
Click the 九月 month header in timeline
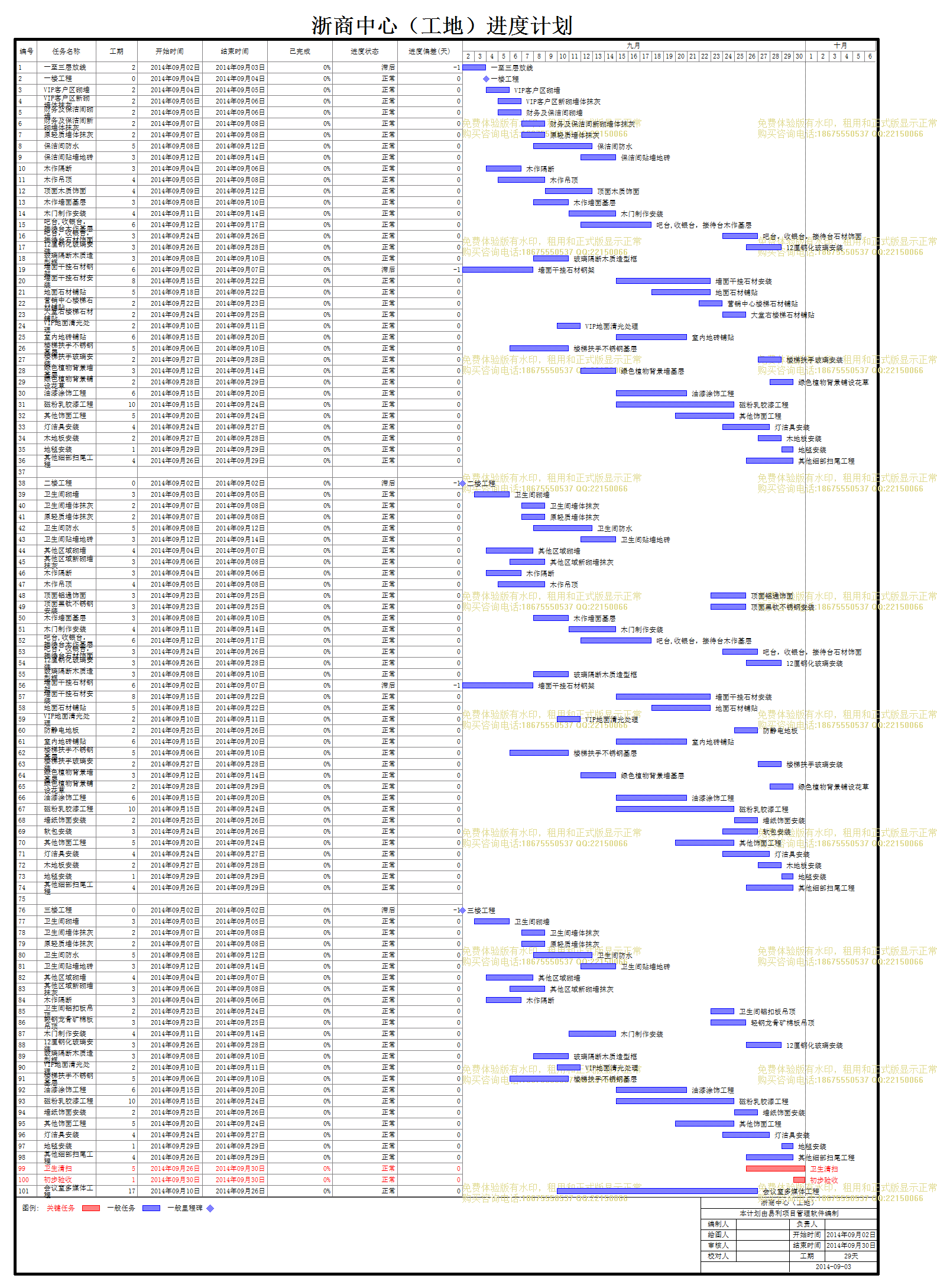(x=633, y=46)
